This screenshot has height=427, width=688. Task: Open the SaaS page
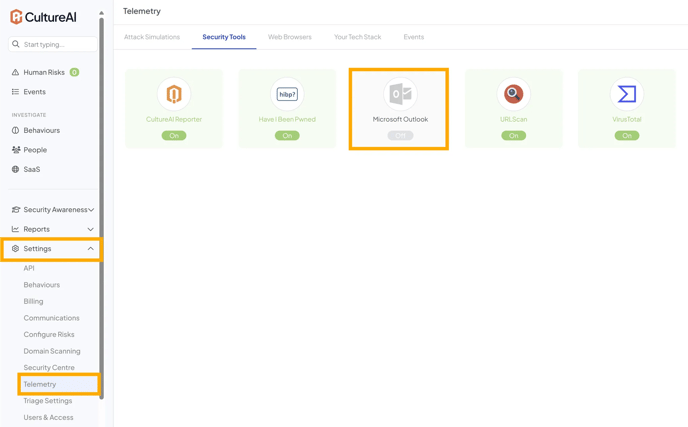click(x=32, y=169)
